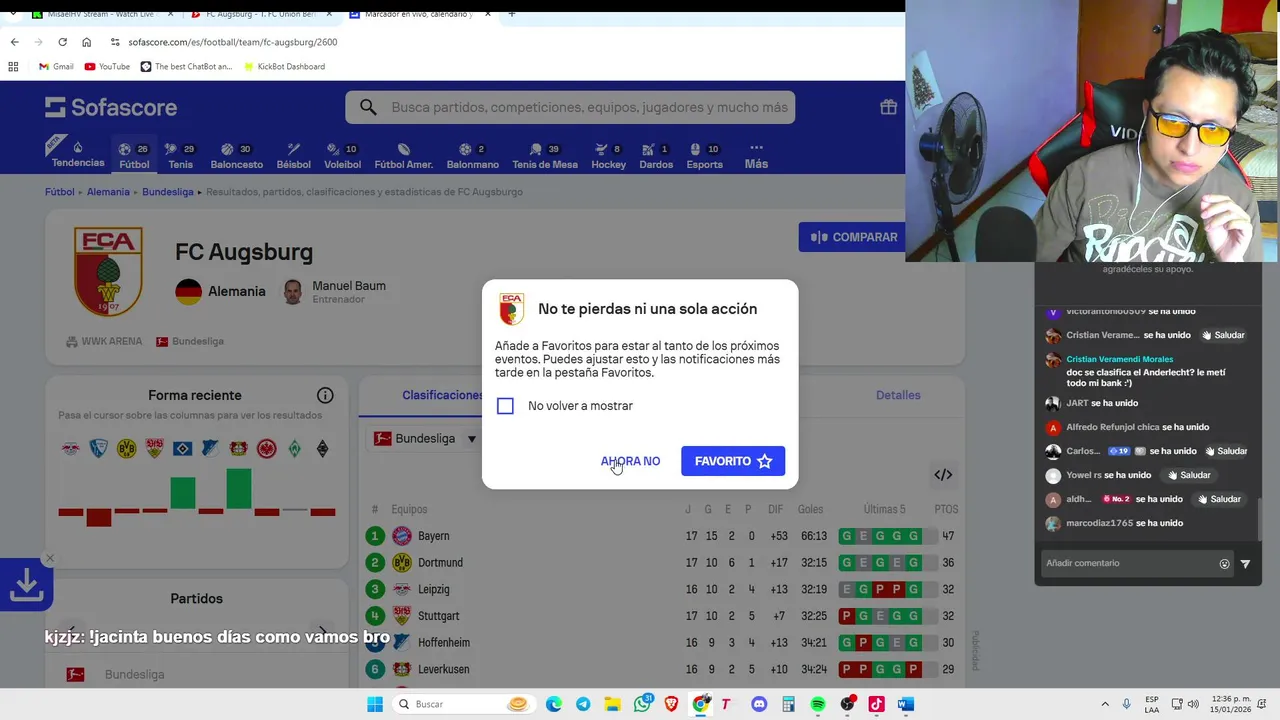
Task: Click the tallest green form bar
Action: [239, 488]
